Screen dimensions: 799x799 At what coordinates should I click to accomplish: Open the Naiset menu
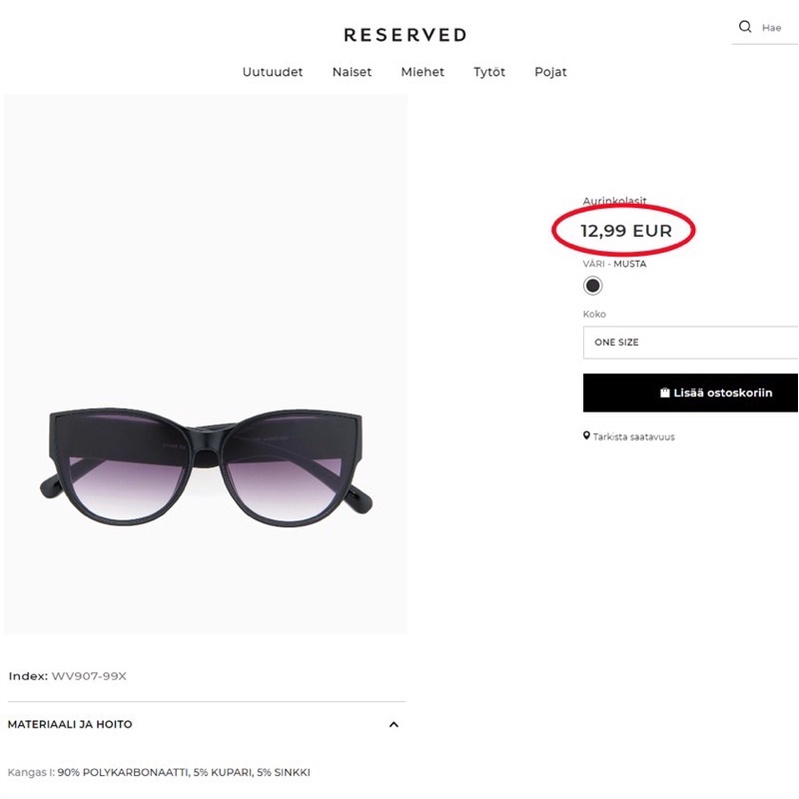pos(352,72)
